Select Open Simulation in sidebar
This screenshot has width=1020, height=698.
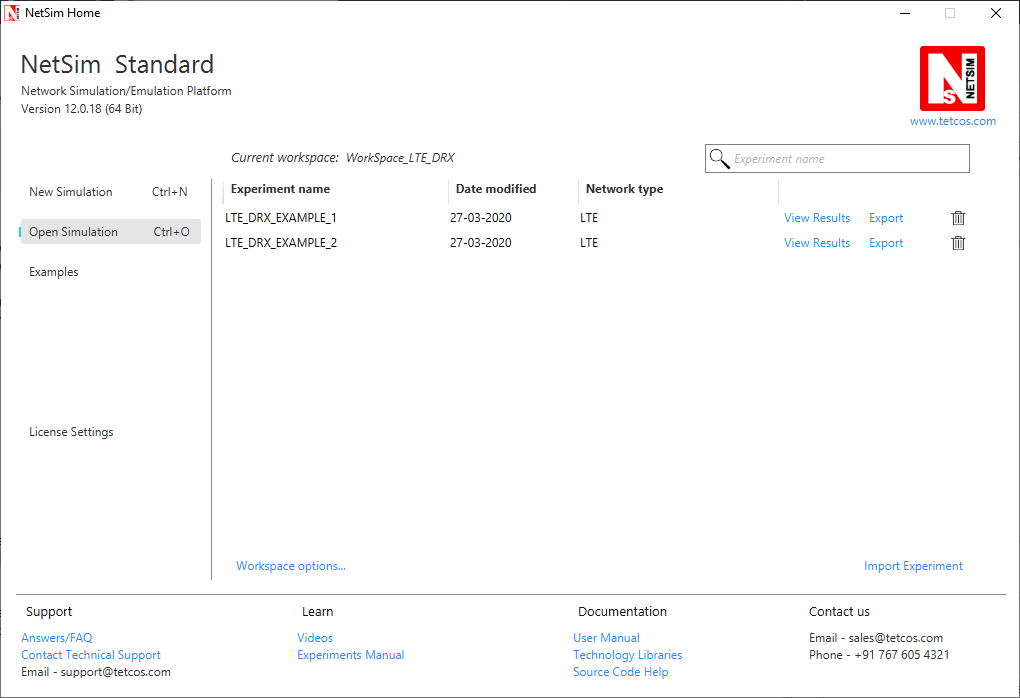[x=111, y=232]
